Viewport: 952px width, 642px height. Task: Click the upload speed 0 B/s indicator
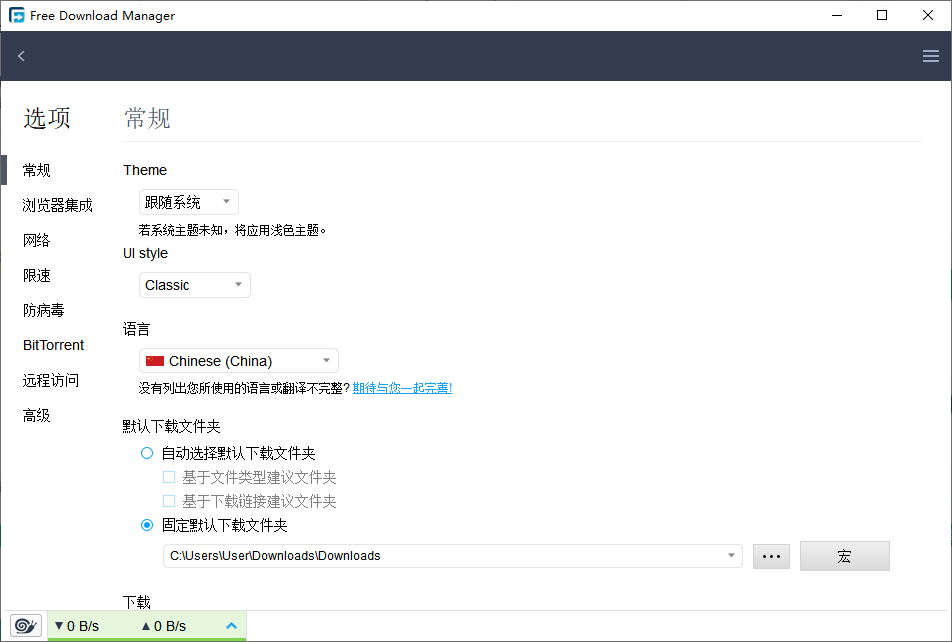tap(163, 626)
